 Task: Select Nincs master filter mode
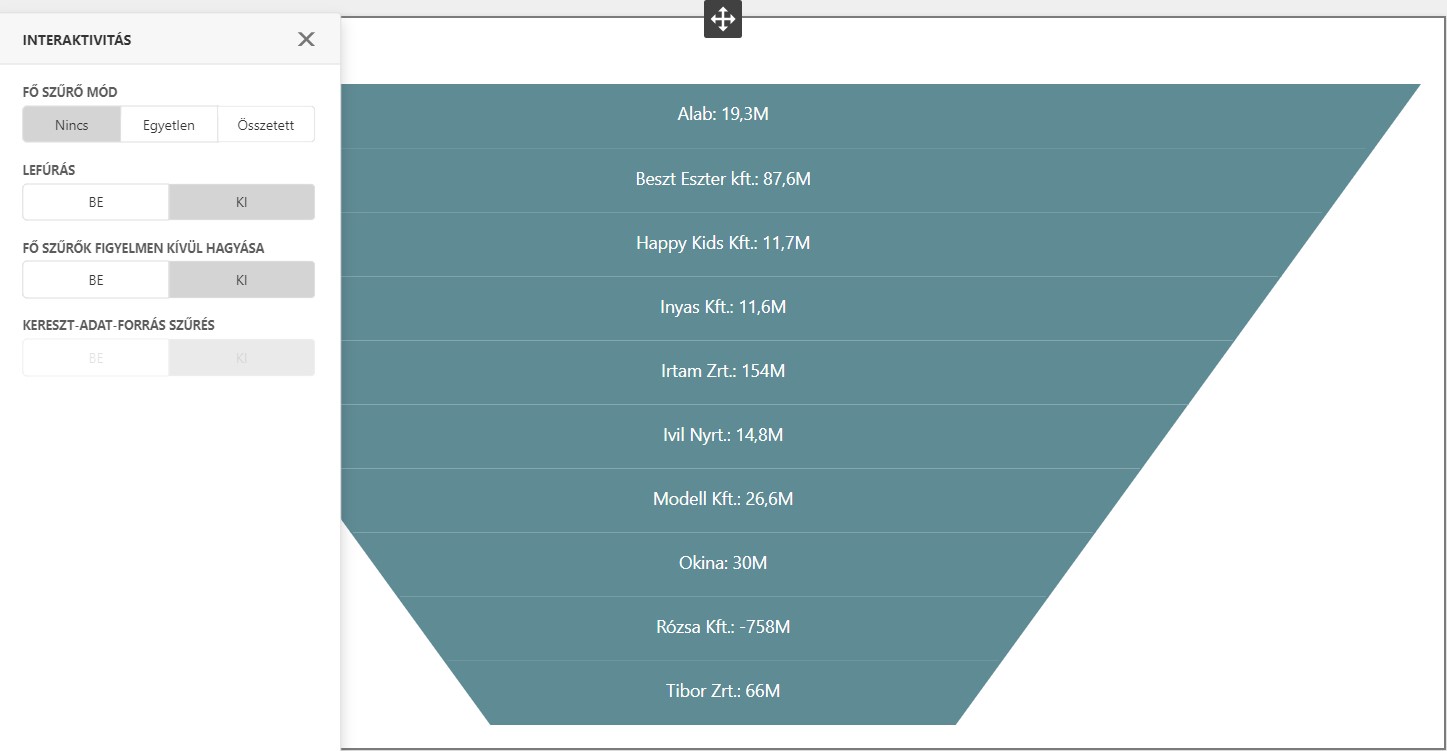tap(72, 125)
